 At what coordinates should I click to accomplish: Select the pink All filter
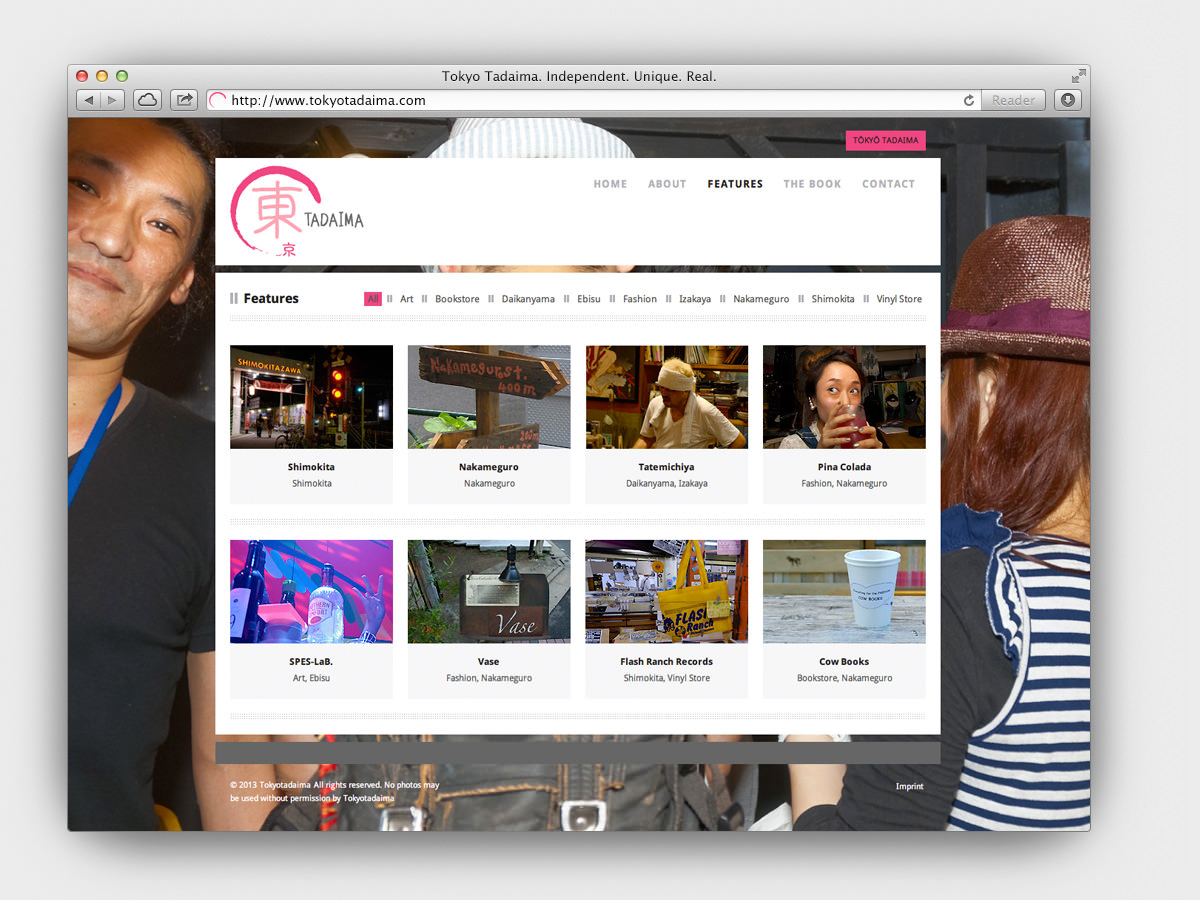pyautogui.click(x=372, y=299)
